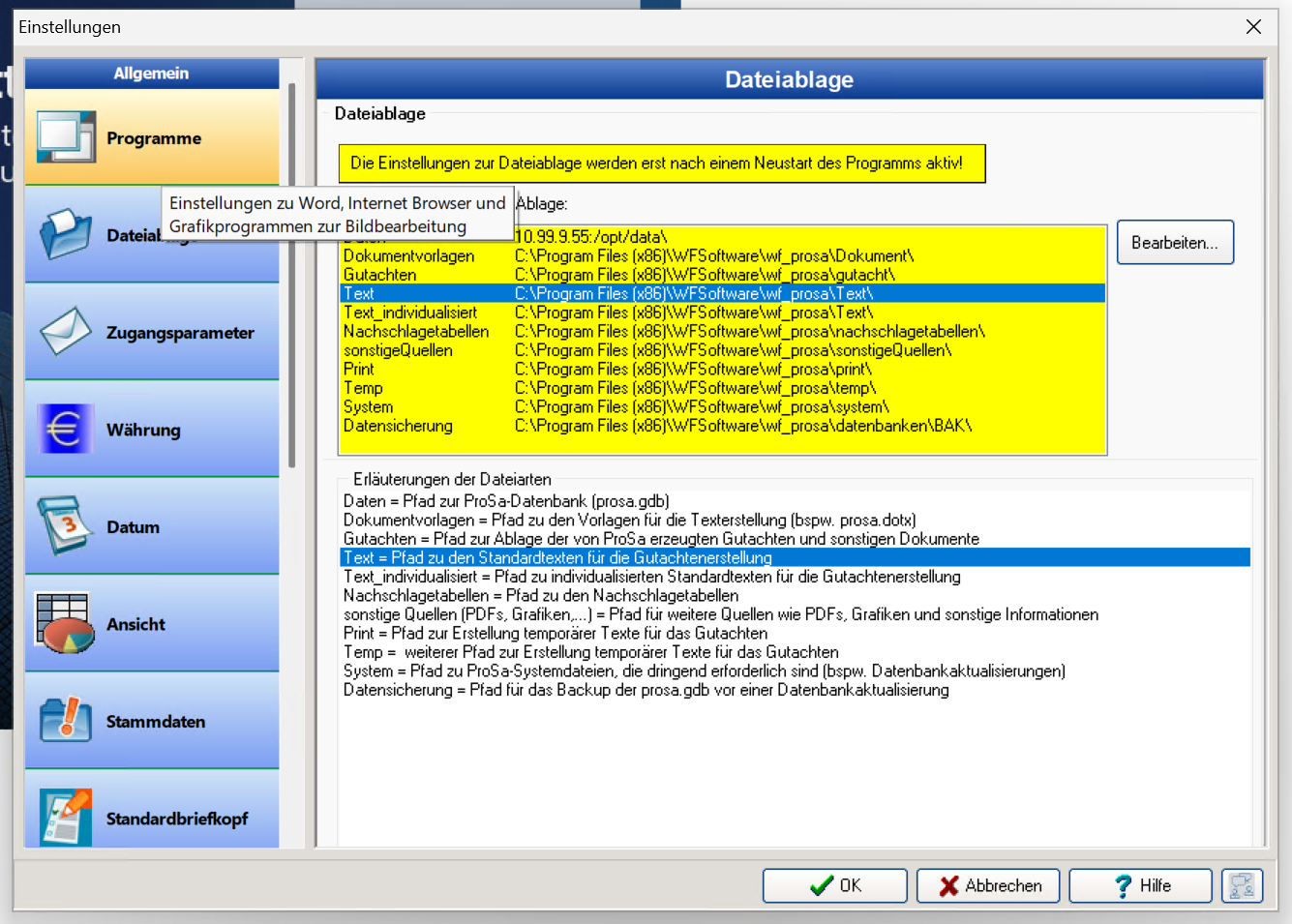This screenshot has height=924, width=1292.
Task: Select the Standardbriefkopf section
Action: click(152, 810)
